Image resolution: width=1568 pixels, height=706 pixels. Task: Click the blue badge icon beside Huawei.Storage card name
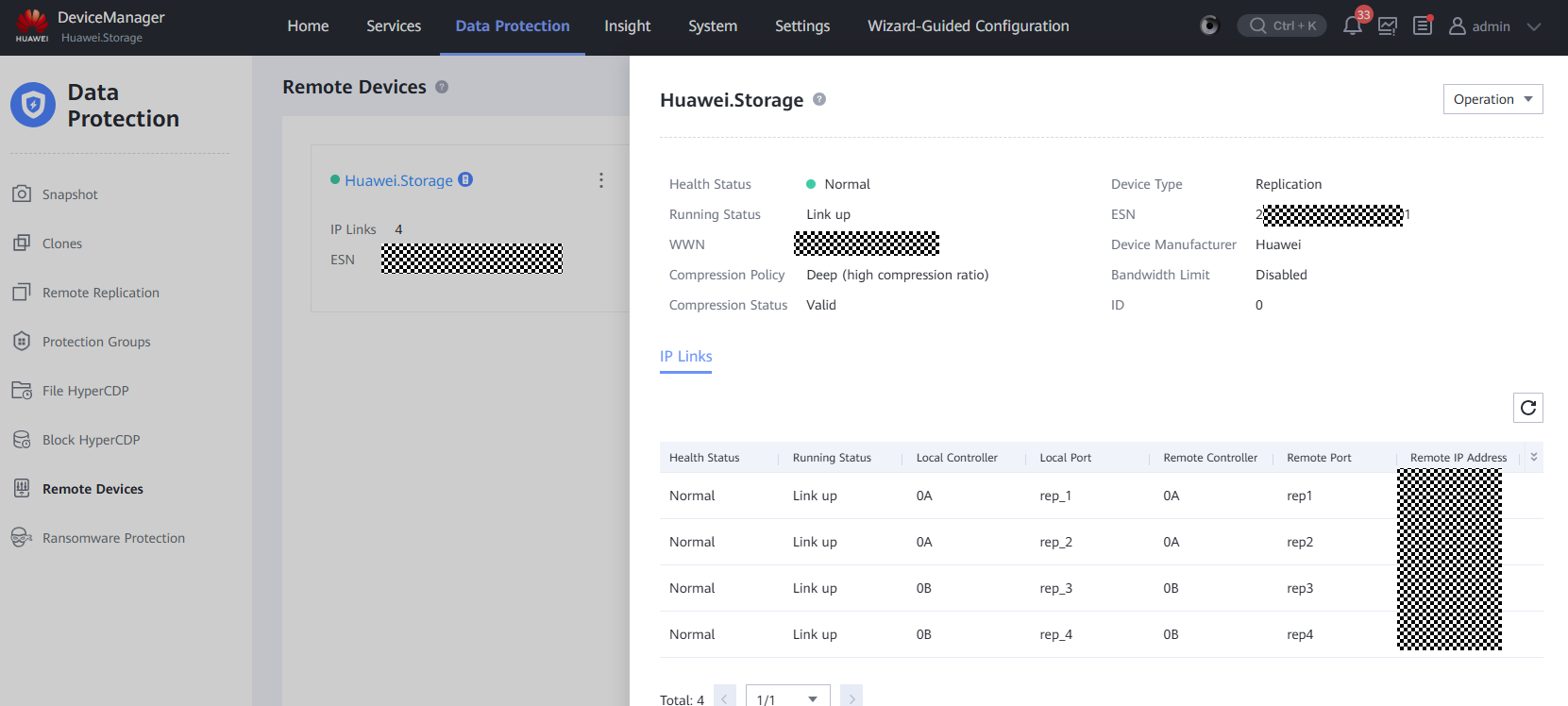coord(465,179)
